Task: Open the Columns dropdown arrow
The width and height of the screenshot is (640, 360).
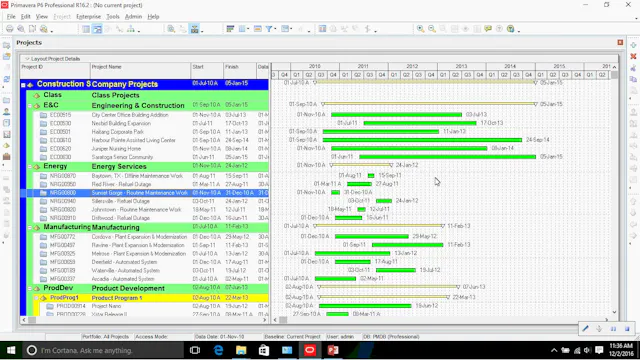Action: tap(248, 29)
